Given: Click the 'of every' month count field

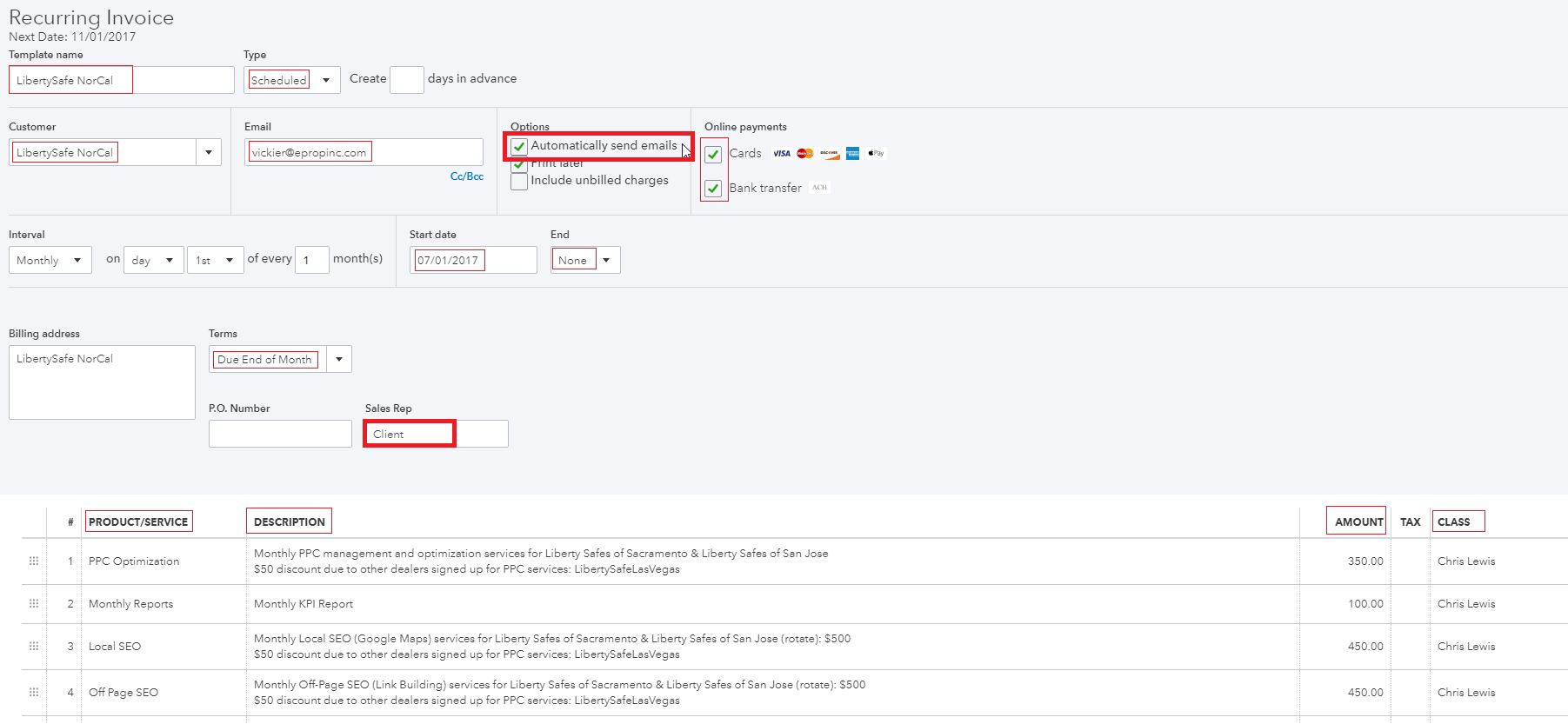Looking at the screenshot, I should [x=312, y=260].
